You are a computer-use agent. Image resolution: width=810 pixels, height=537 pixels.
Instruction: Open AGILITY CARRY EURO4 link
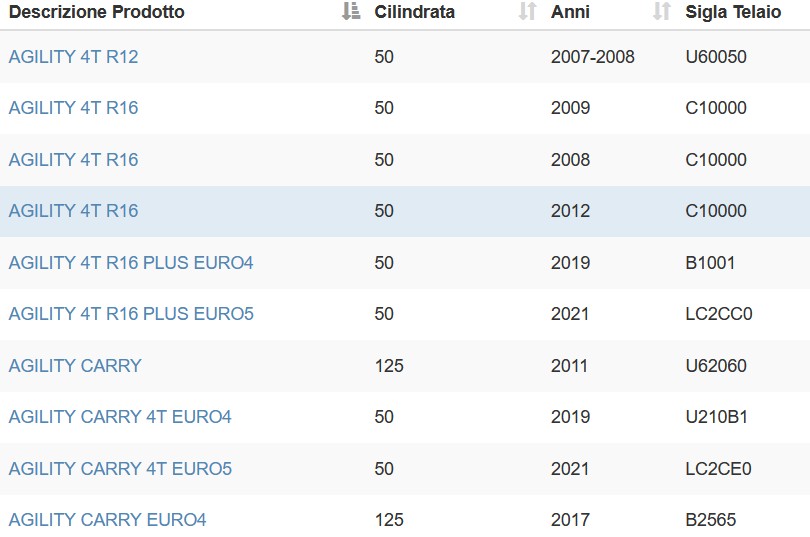click(x=107, y=520)
